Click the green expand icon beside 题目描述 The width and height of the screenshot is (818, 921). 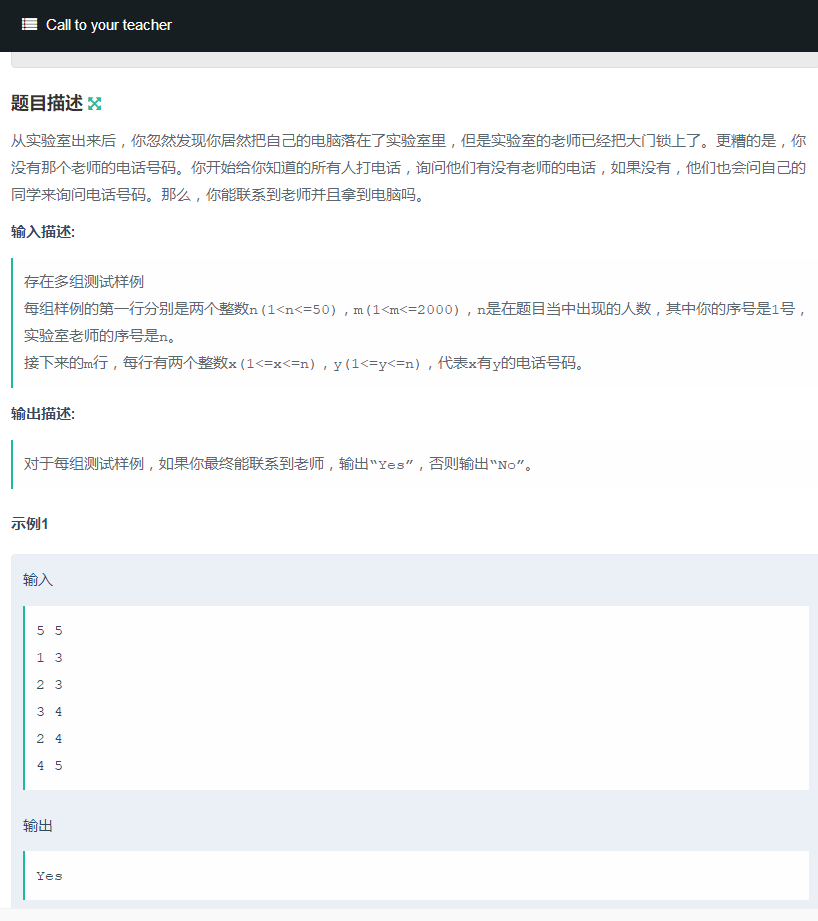[95, 104]
